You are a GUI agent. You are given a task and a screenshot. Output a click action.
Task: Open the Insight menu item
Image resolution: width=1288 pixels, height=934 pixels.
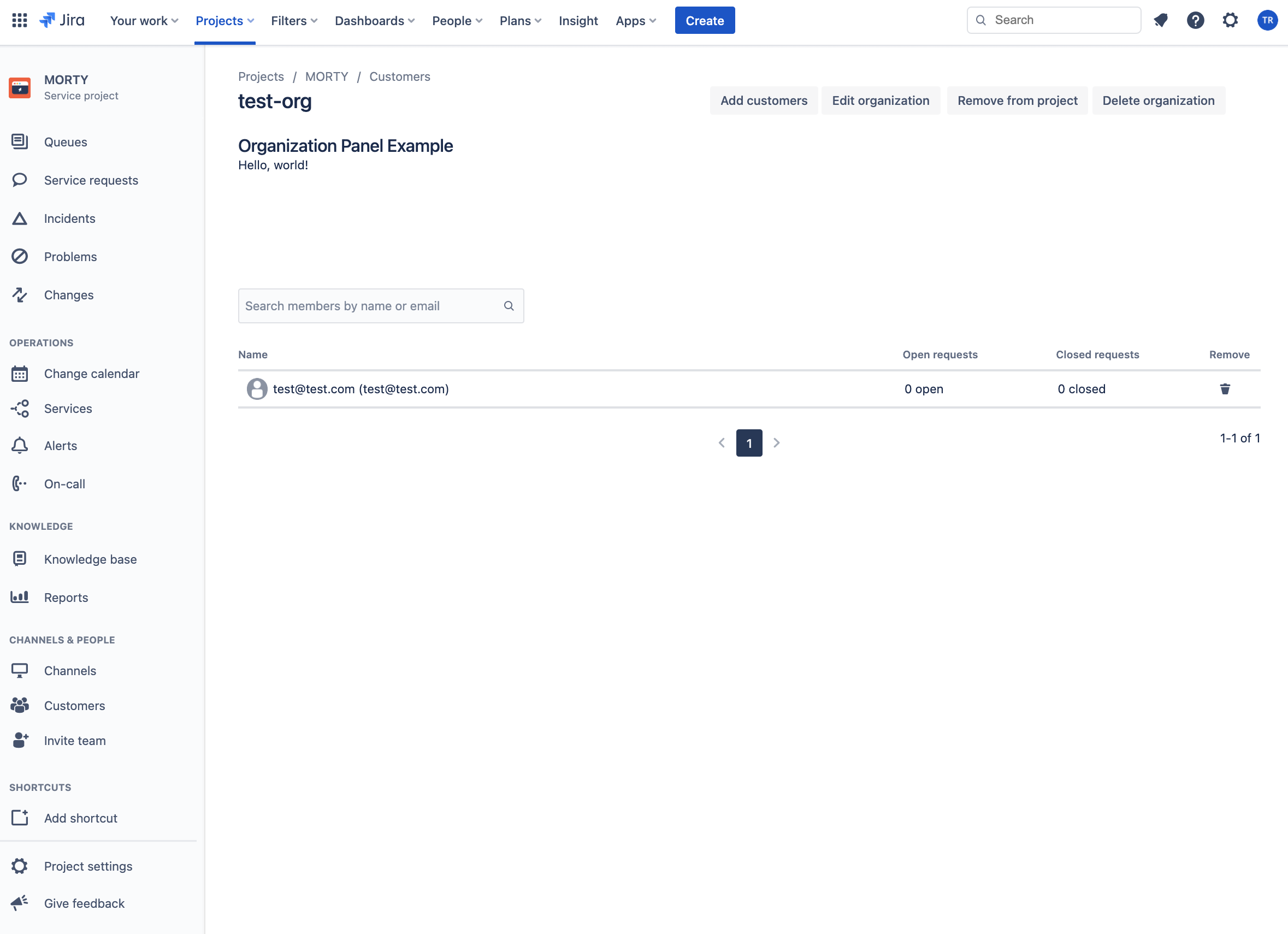[578, 20]
